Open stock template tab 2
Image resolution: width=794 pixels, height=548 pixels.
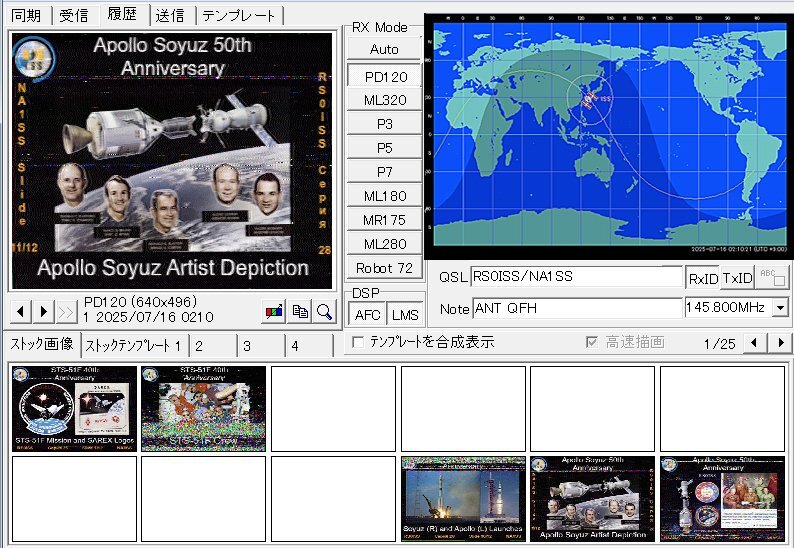213,346
